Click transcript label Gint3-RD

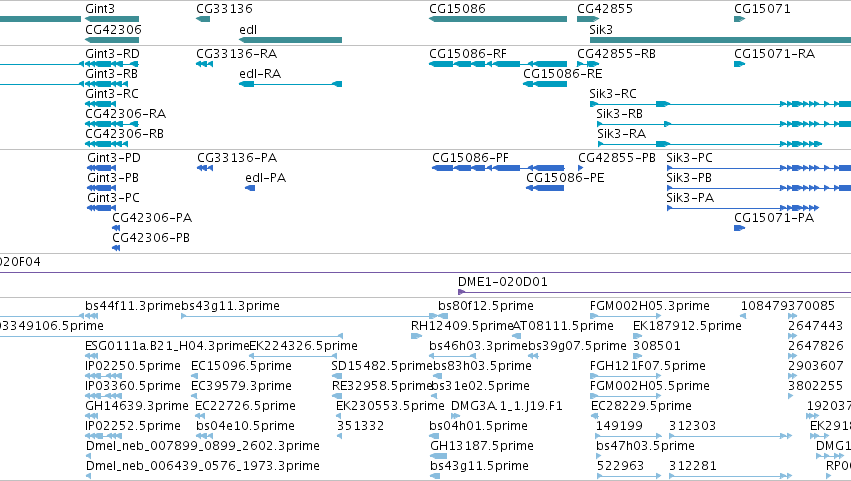pyautogui.click(x=112, y=54)
